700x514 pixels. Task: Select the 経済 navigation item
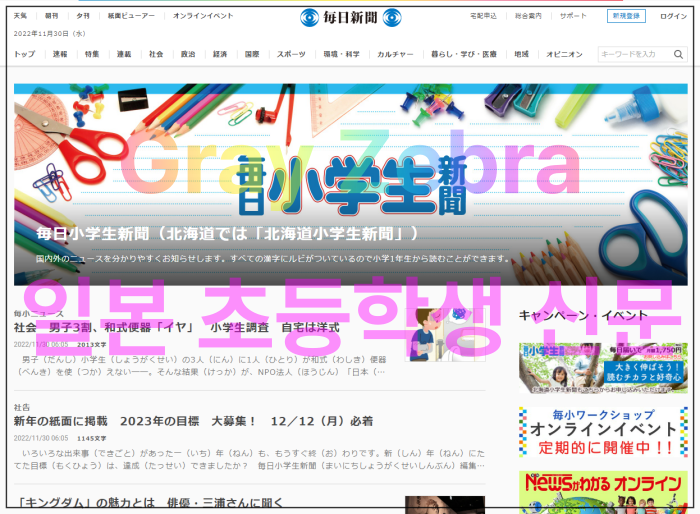(220, 54)
